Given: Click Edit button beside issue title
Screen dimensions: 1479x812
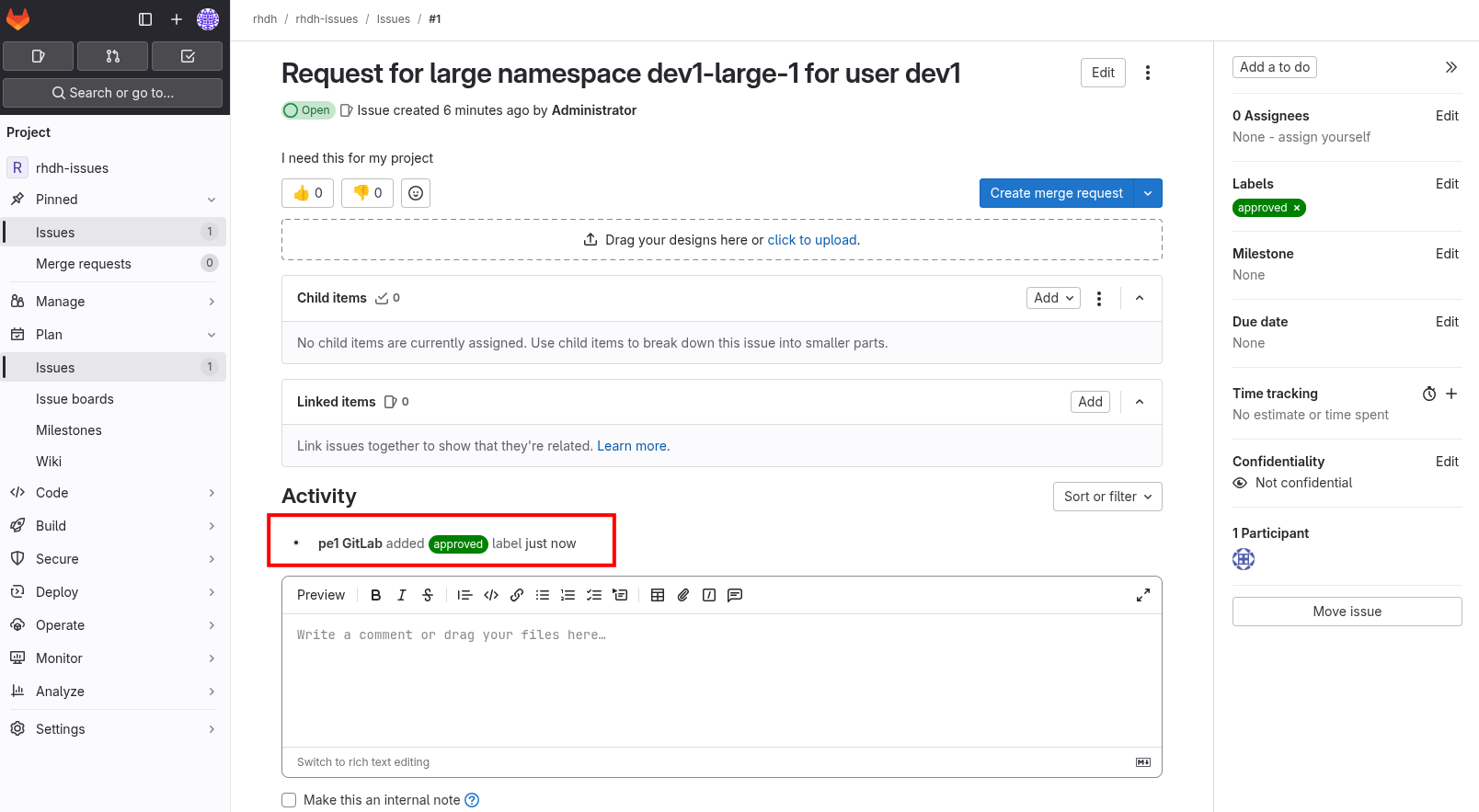Looking at the screenshot, I should pos(1103,73).
